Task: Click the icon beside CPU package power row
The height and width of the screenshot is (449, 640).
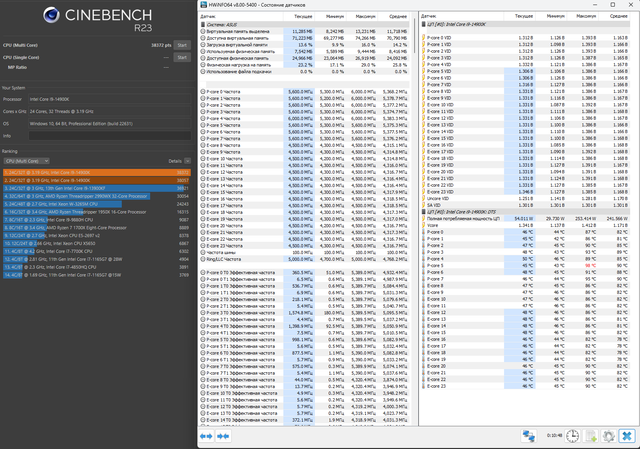Action: tap(424, 218)
